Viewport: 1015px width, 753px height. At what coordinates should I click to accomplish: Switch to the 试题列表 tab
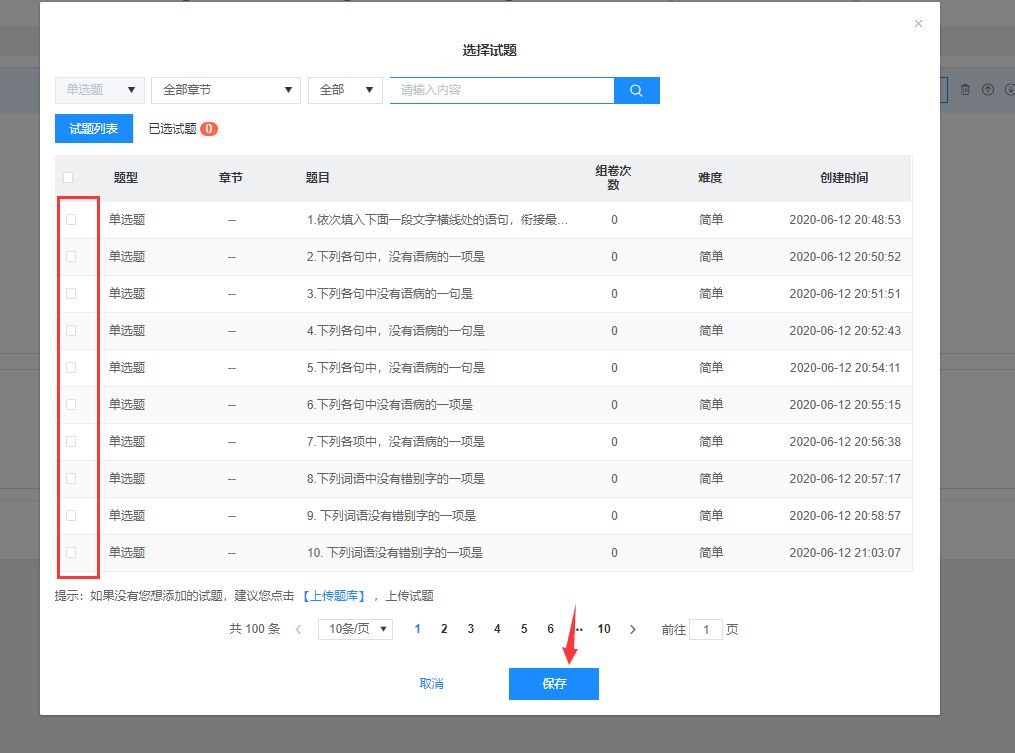point(93,128)
